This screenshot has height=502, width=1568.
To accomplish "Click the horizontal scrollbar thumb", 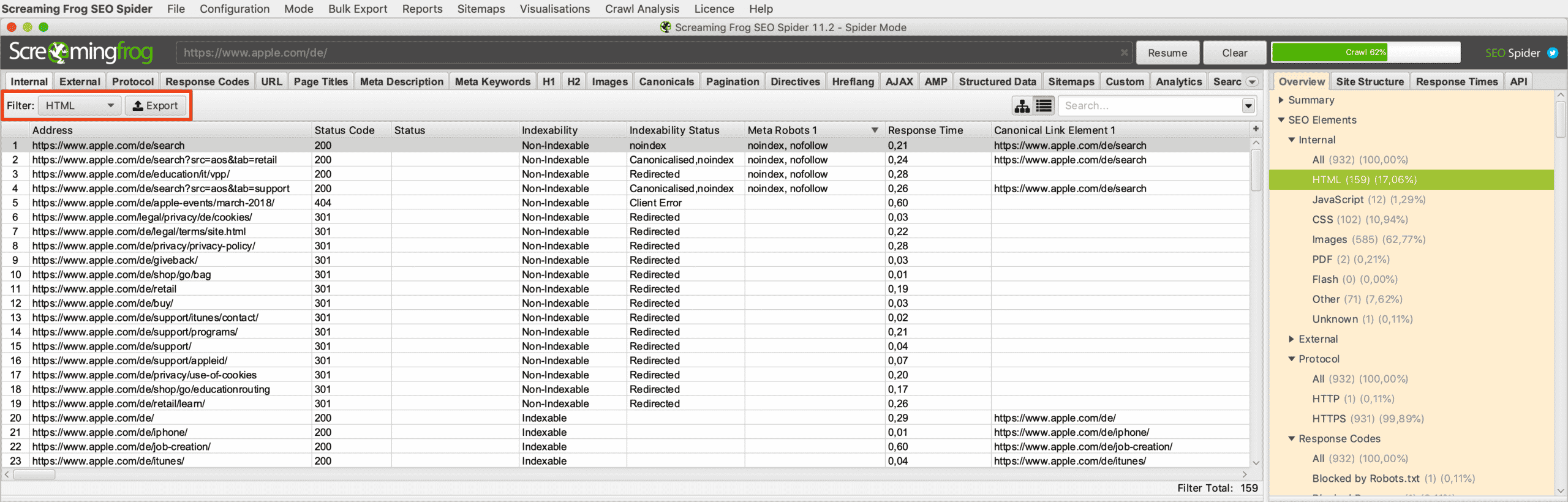I will click(34, 474).
